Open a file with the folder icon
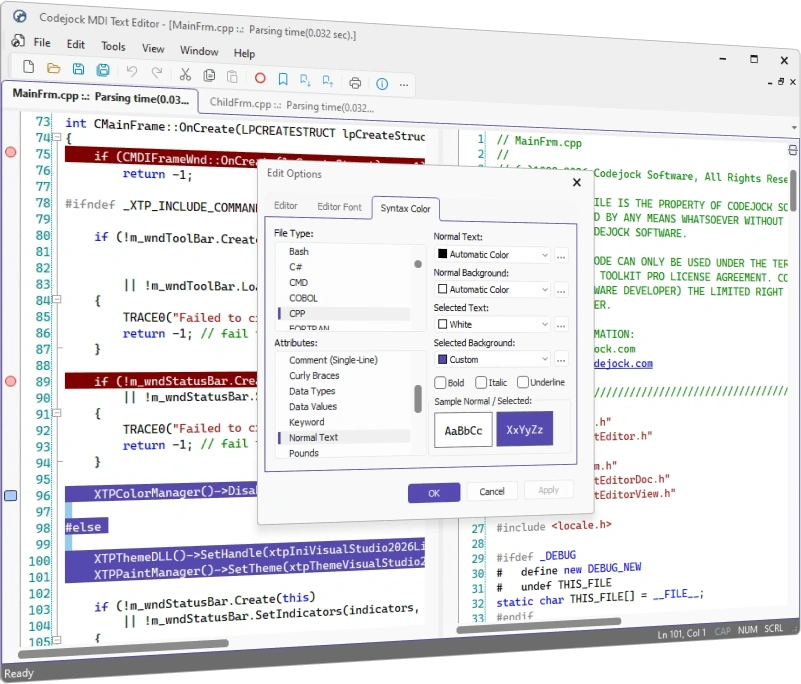This screenshot has width=801, height=684. click(54, 68)
